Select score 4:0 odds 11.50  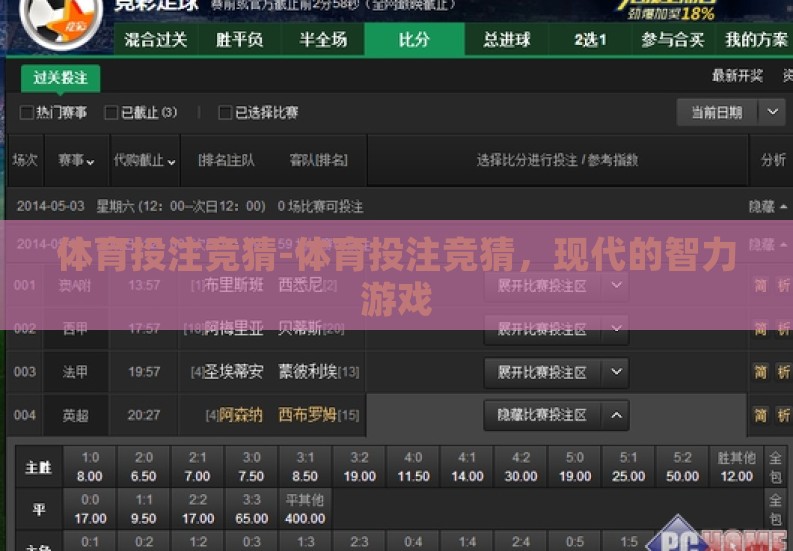(413, 467)
